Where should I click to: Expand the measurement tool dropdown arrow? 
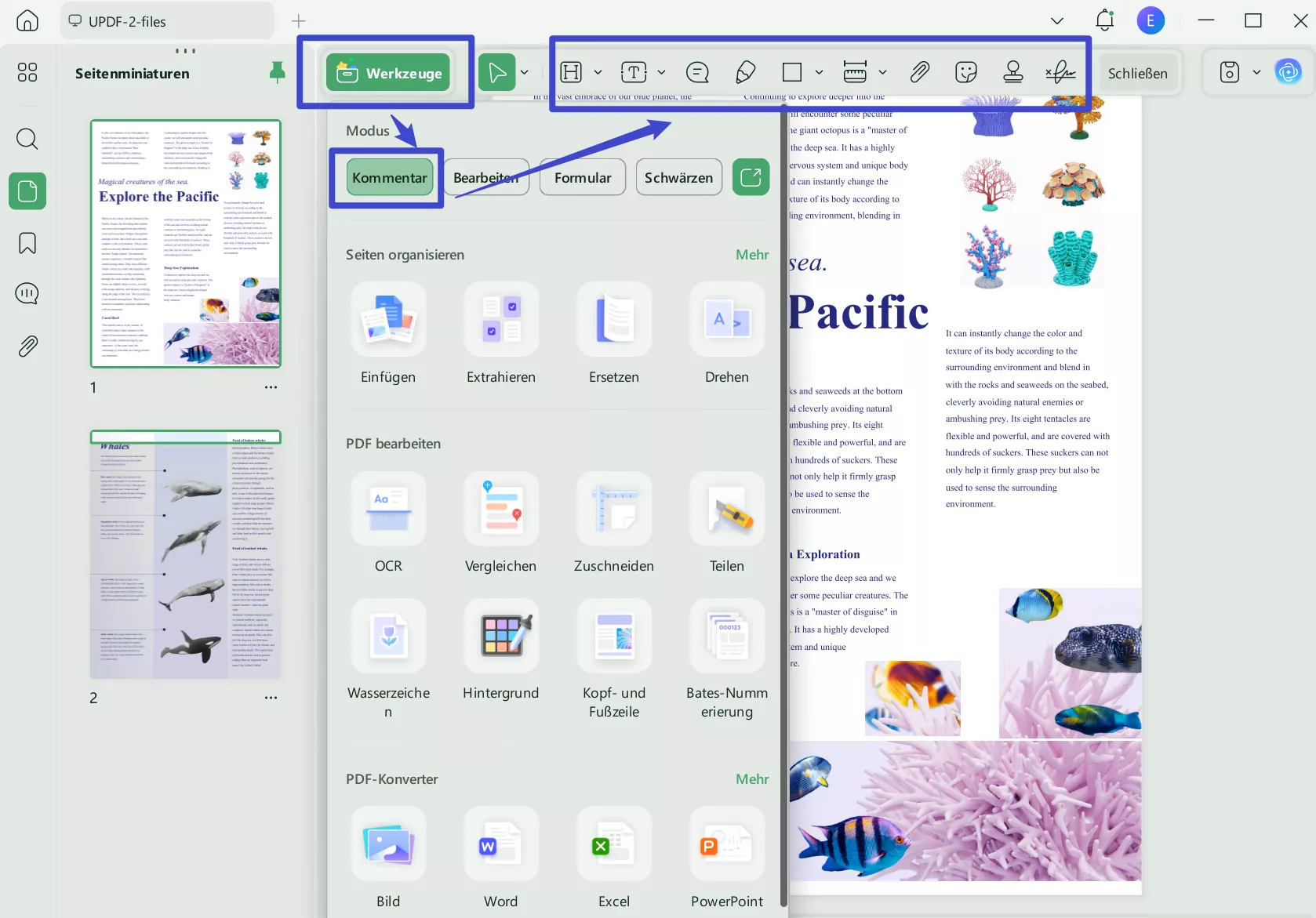[882, 73]
